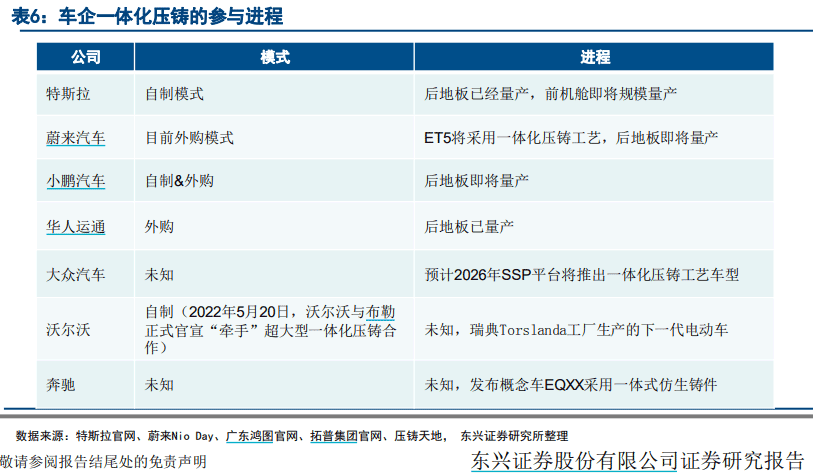Click 蔚来Nio Day in the source line
This screenshot has width=813, height=476.
(x=180, y=436)
